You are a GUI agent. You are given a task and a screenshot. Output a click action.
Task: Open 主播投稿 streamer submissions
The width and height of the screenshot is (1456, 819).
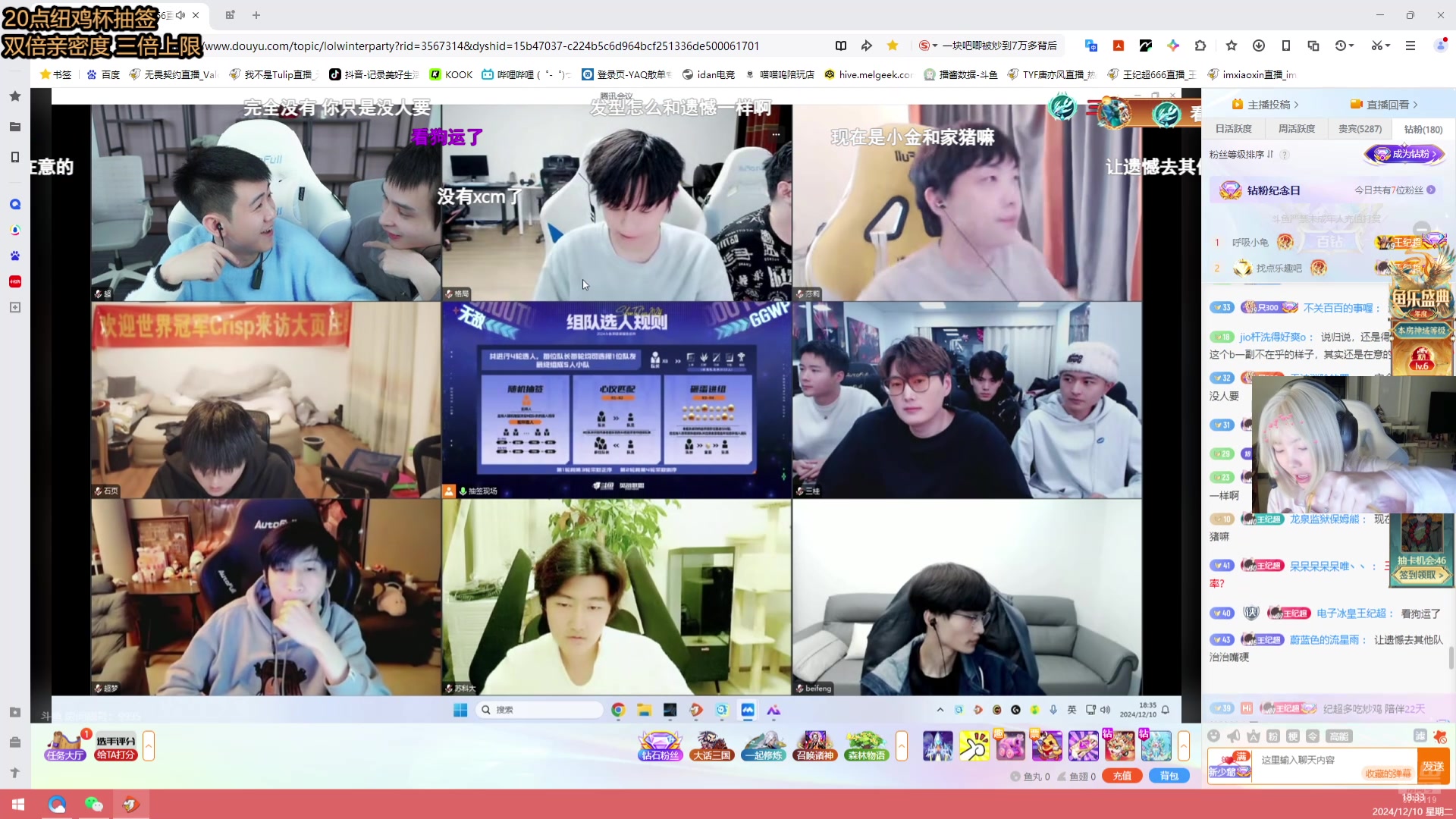pos(1266,105)
